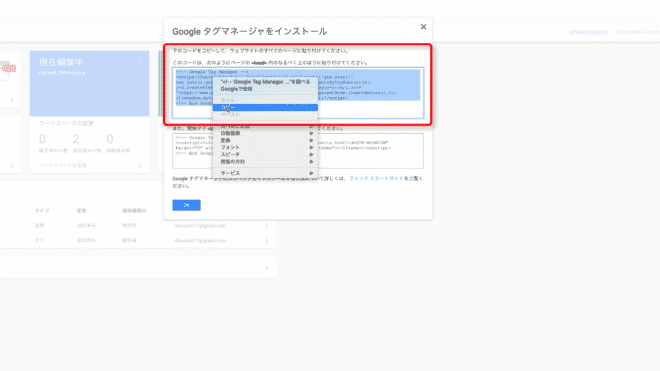The image size is (660, 371).
Task: Click the chevron beside ワークスペースを管理
Action: click(140, 165)
